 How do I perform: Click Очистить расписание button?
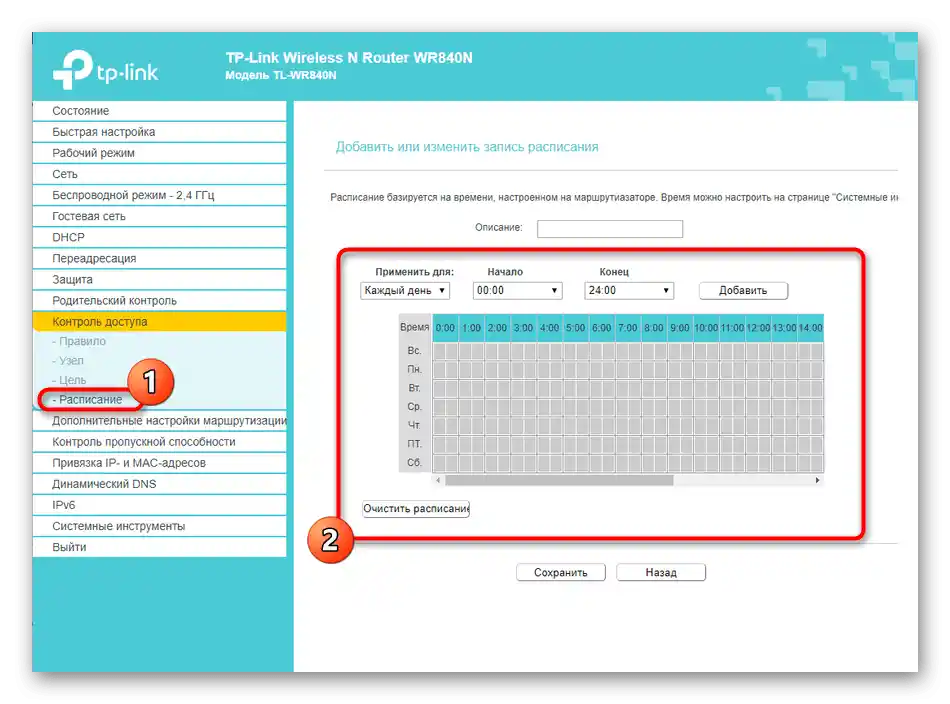click(416, 509)
